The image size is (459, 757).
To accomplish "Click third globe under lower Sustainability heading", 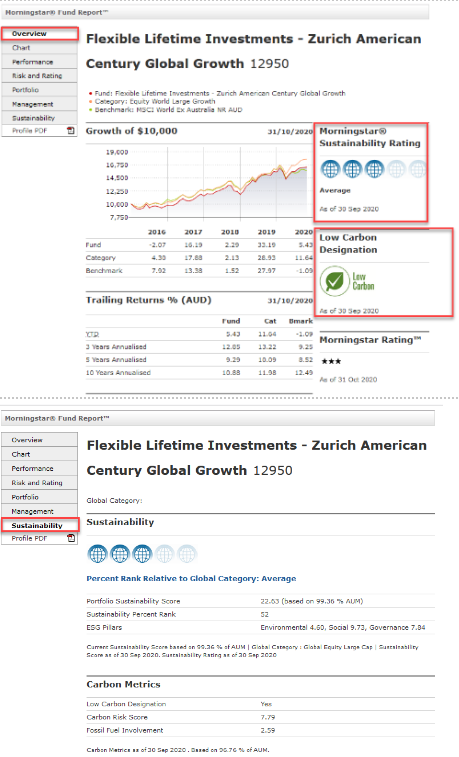I will (142, 554).
